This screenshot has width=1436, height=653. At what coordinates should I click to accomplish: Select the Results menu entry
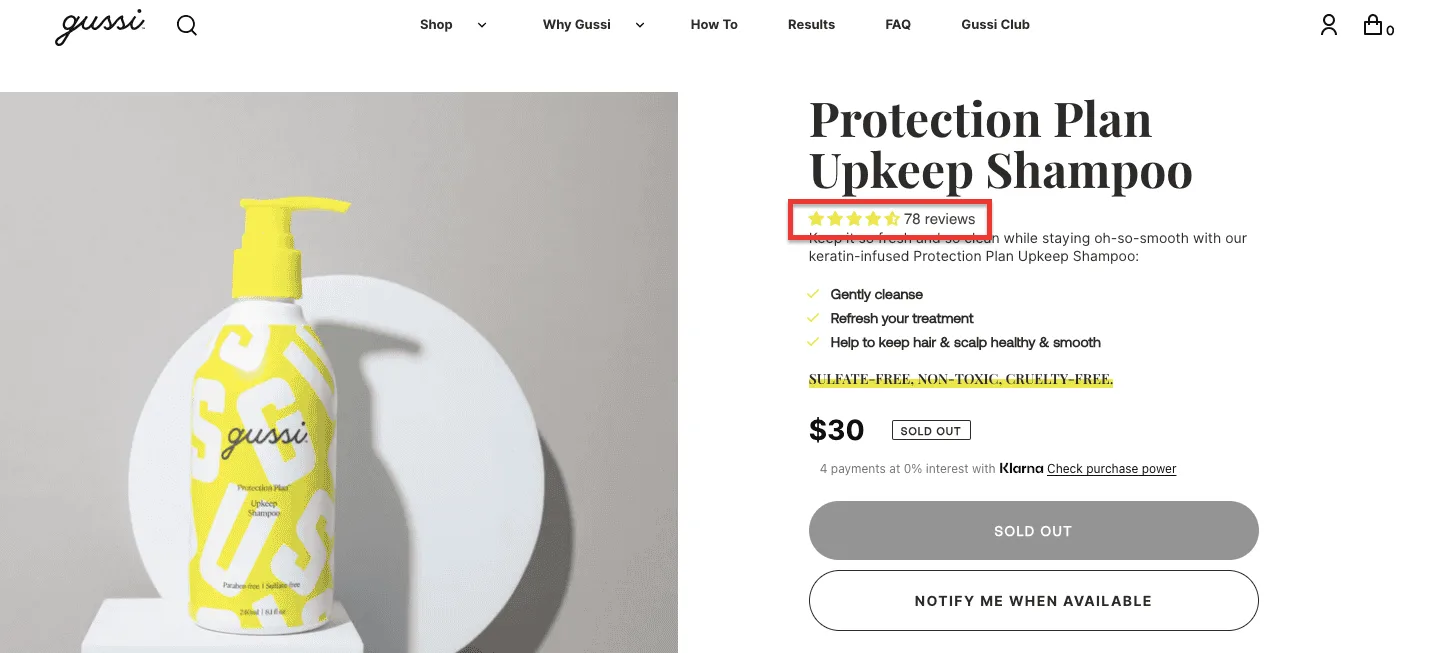click(x=810, y=24)
